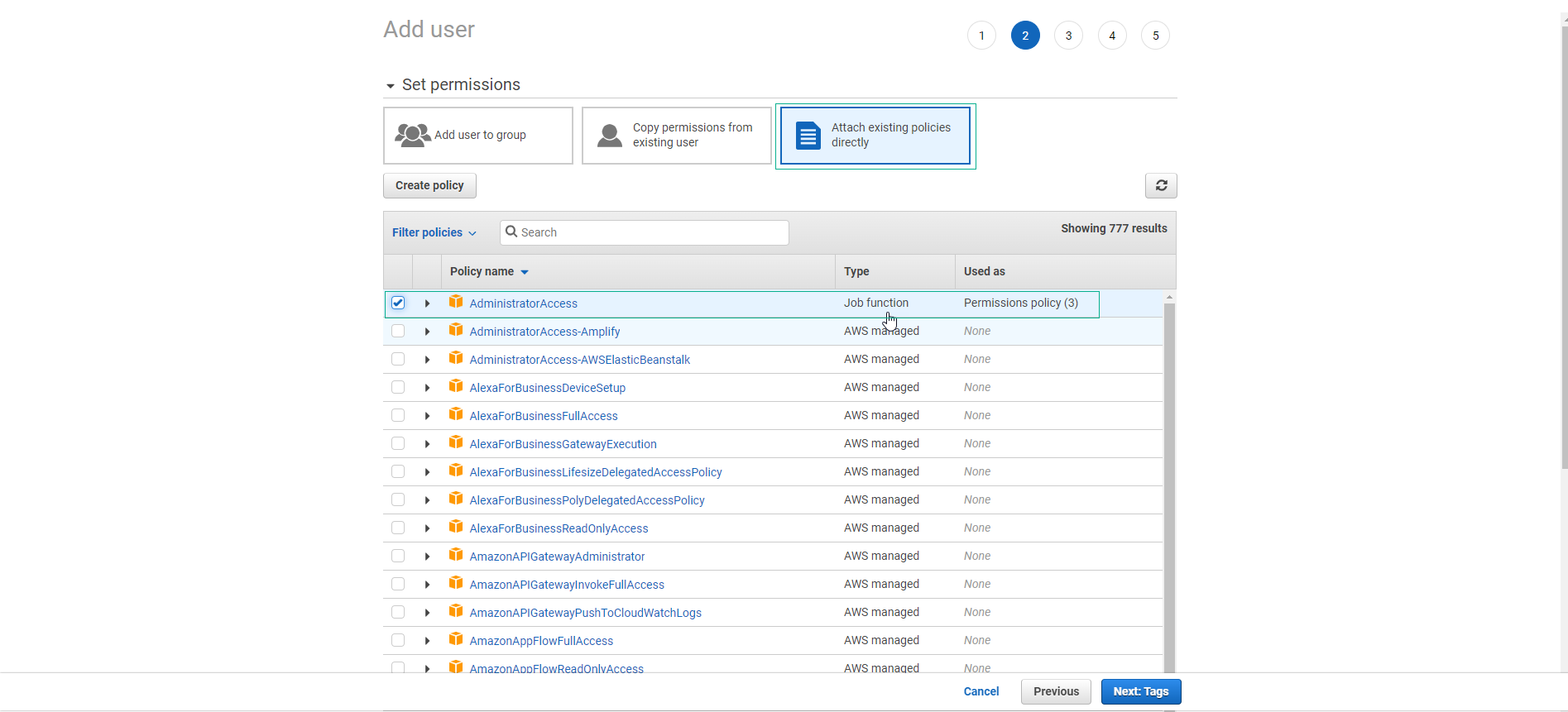The height and width of the screenshot is (712, 1568).
Task: Click the policy table vertical scrollbar
Action: (x=1169, y=488)
